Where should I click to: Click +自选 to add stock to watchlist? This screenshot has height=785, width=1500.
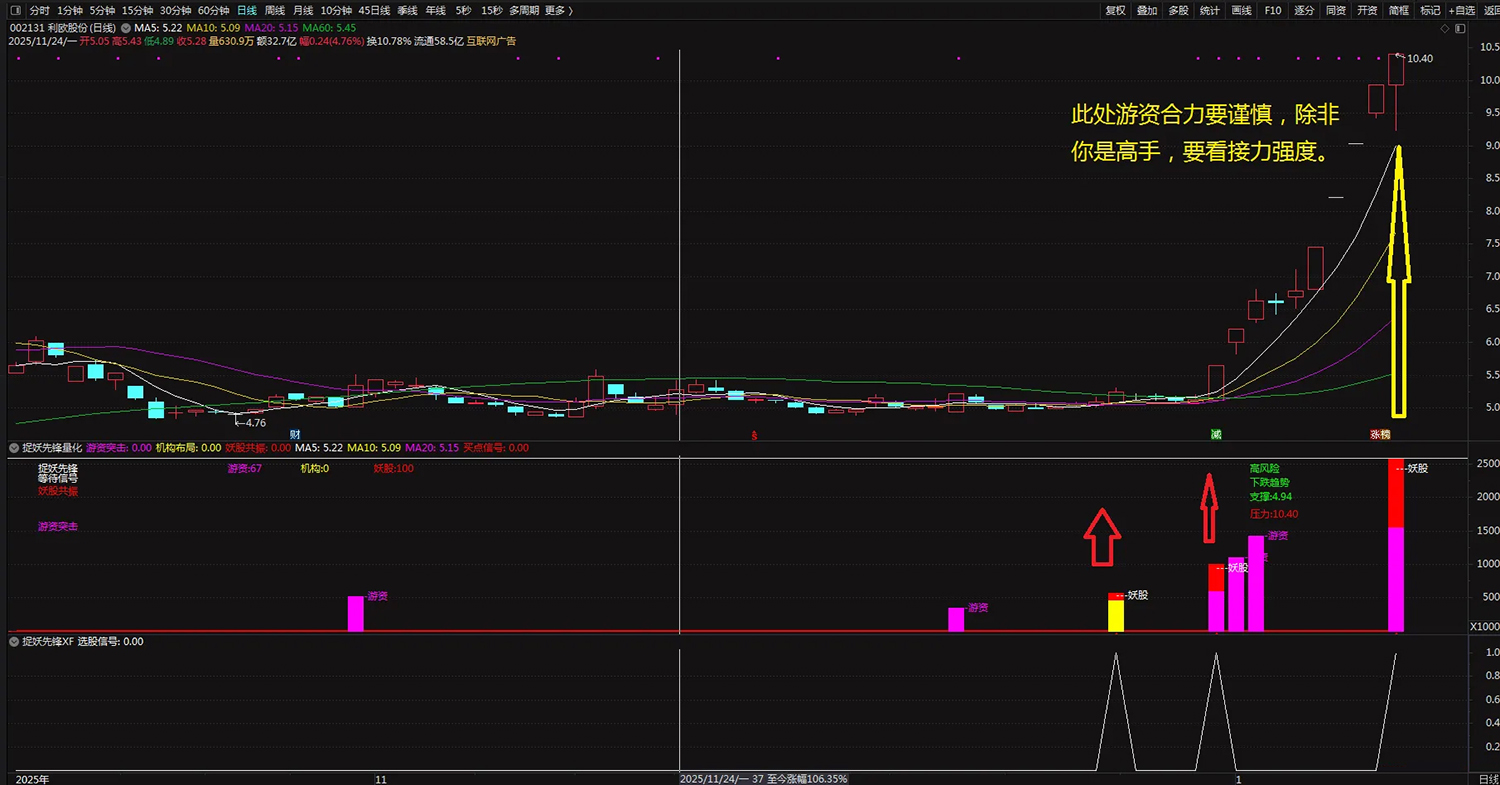pos(1460,10)
